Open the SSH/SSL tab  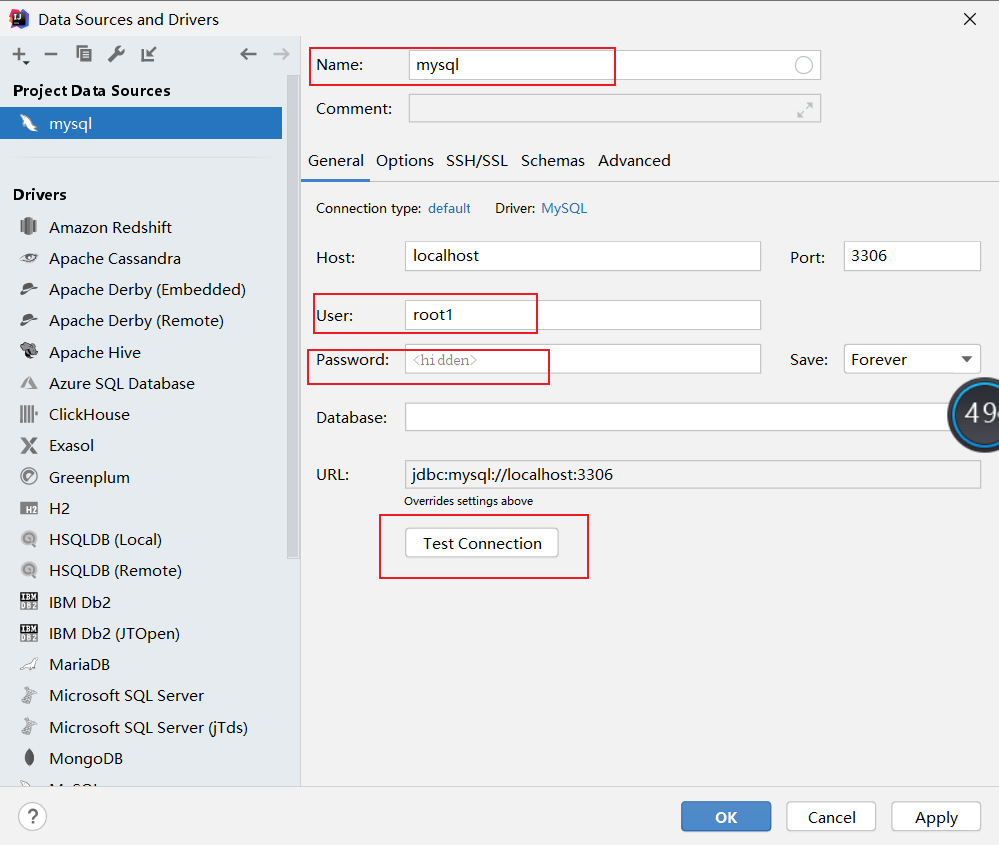(477, 161)
